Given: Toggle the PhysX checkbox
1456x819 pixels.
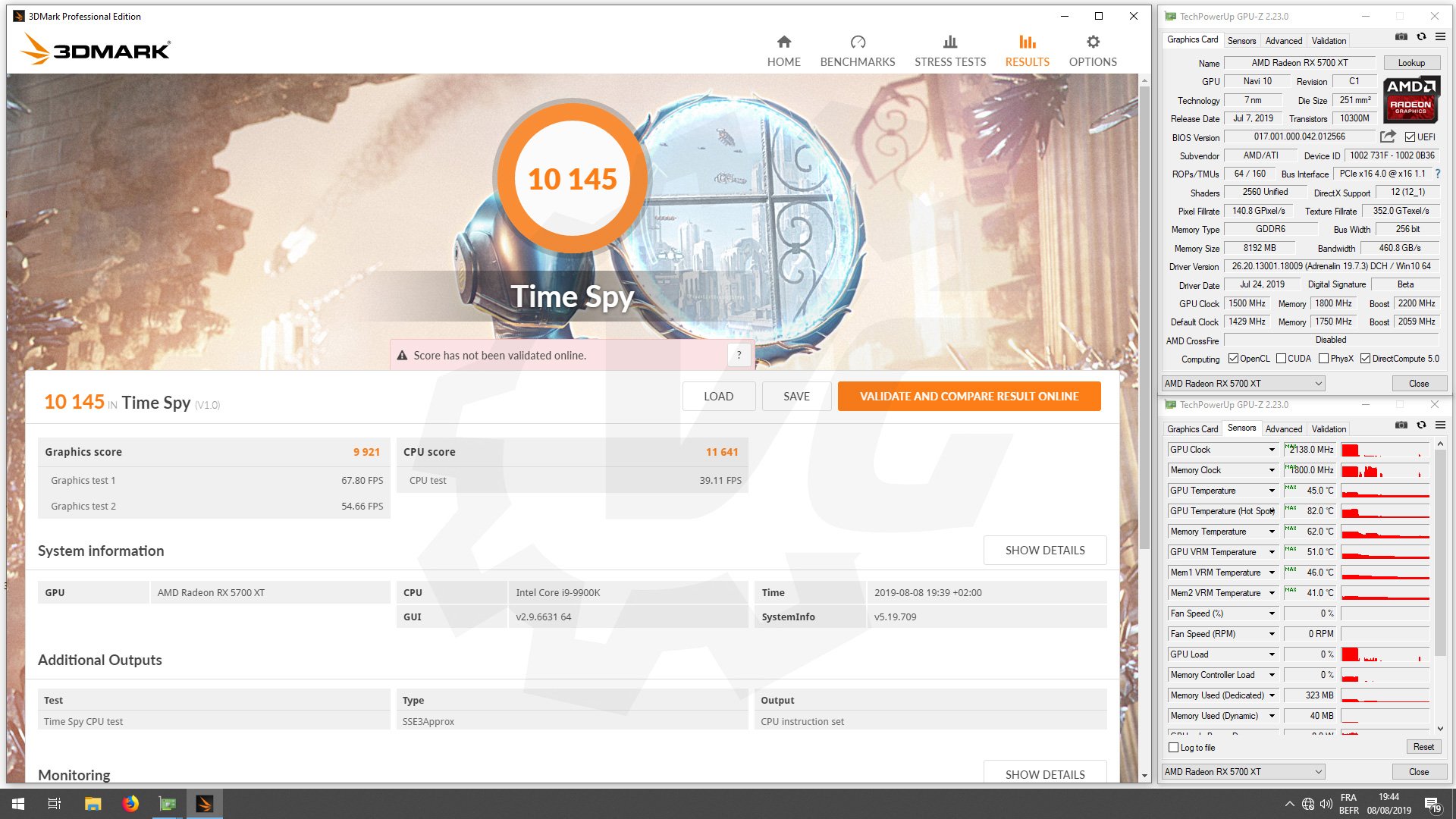Looking at the screenshot, I should [x=1323, y=359].
